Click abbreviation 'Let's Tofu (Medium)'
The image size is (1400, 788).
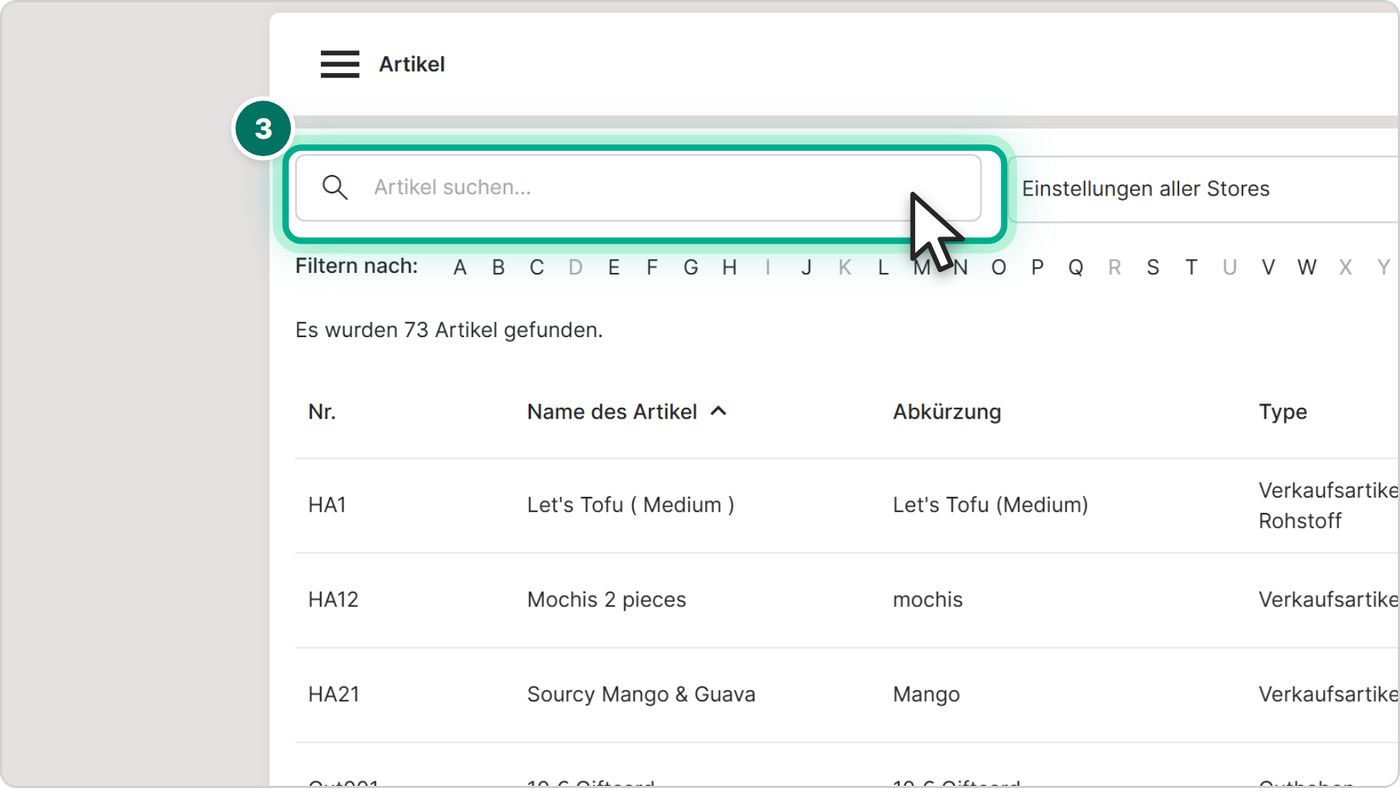(991, 505)
